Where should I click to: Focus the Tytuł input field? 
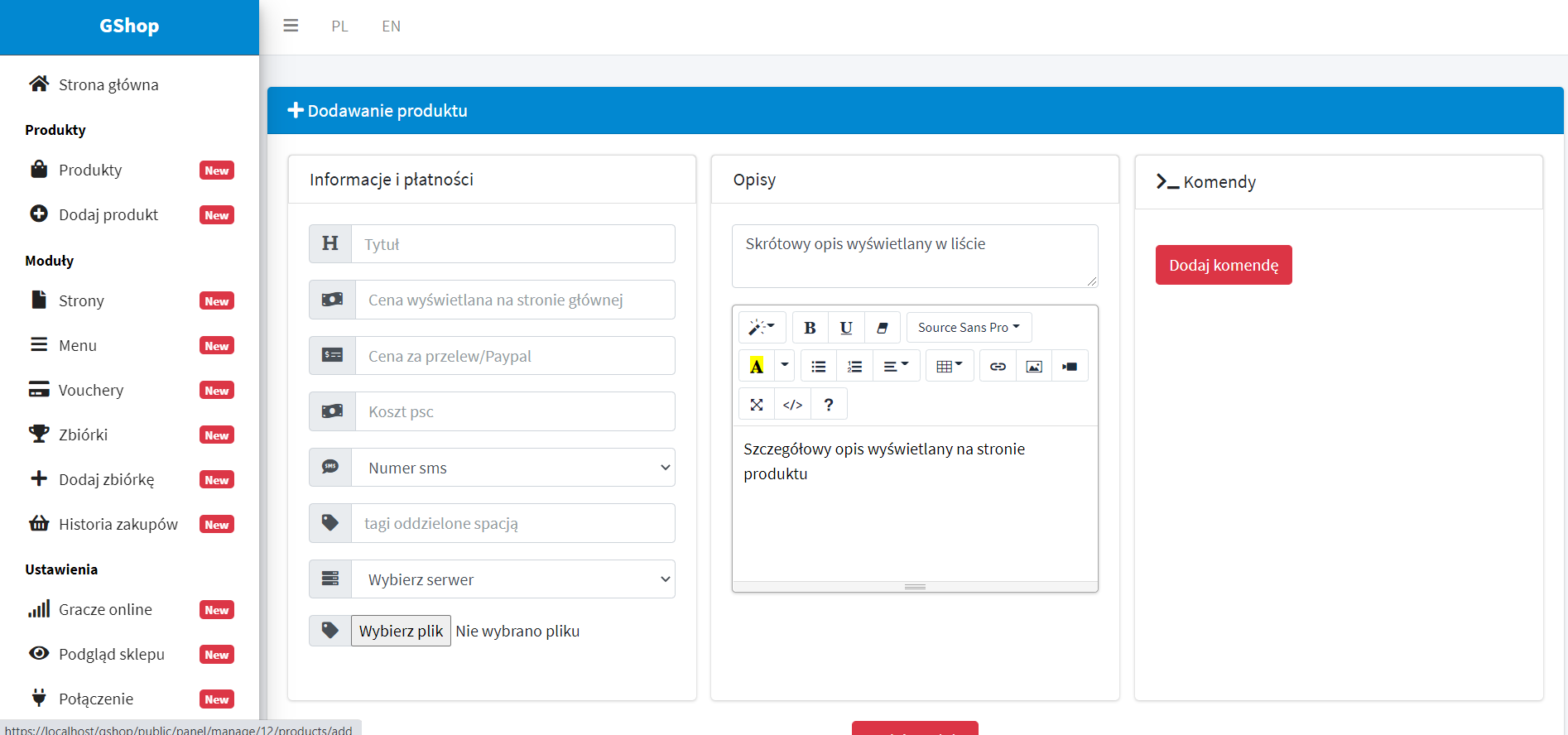pyautogui.click(x=512, y=244)
